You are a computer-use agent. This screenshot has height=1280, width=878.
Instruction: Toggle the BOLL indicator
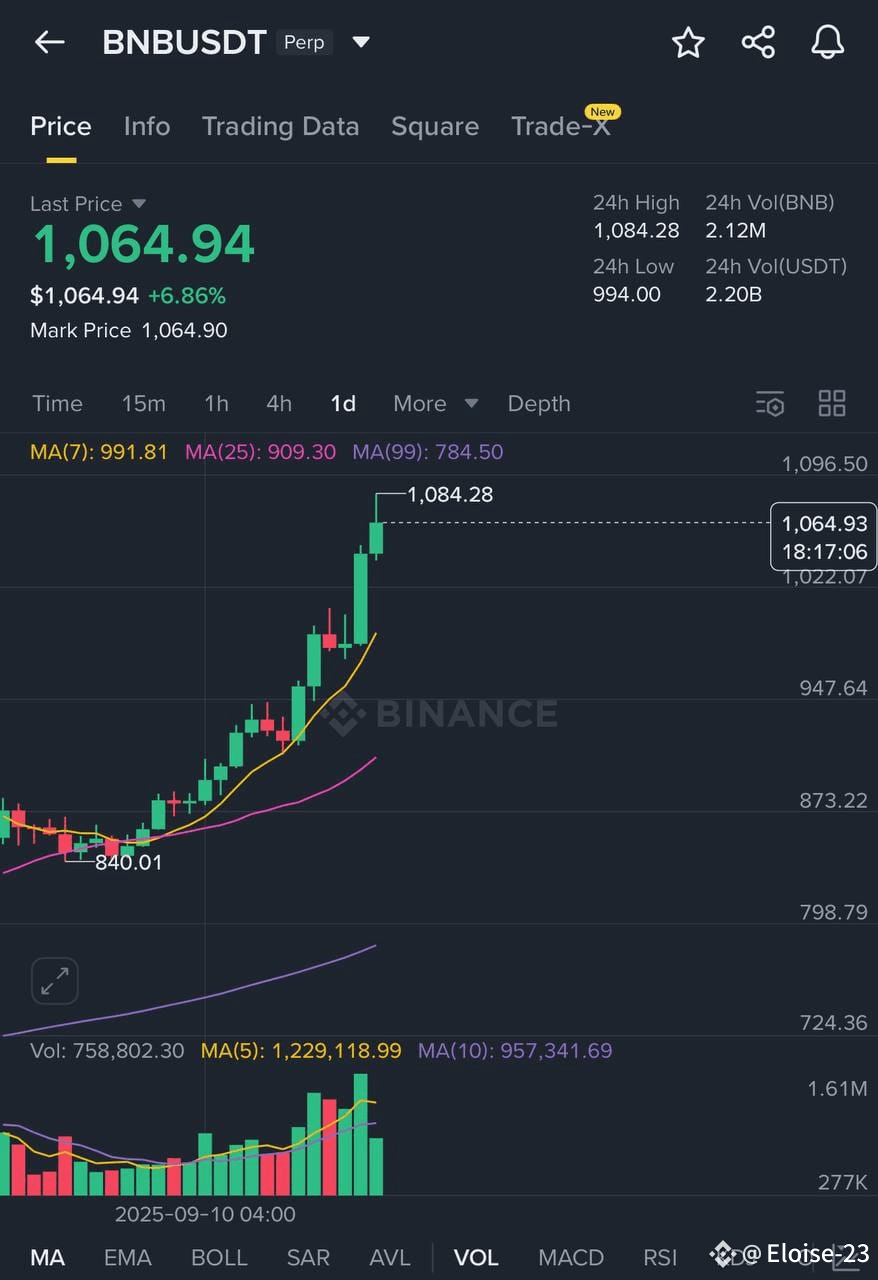(x=219, y=1257)
